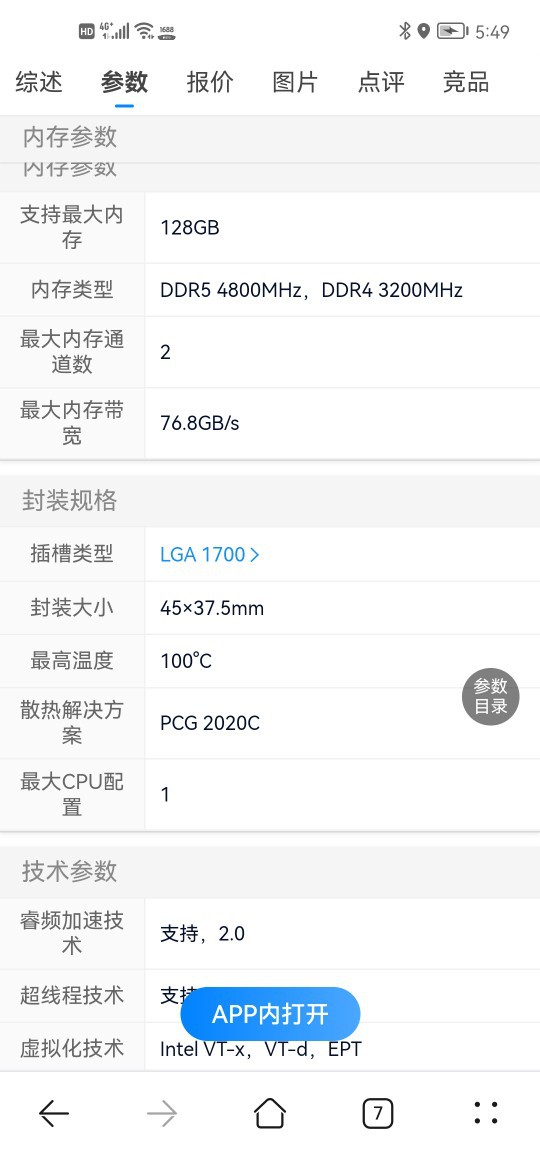
Task: Open the tab switcher showing 7 tabs
Action: 378,1112
